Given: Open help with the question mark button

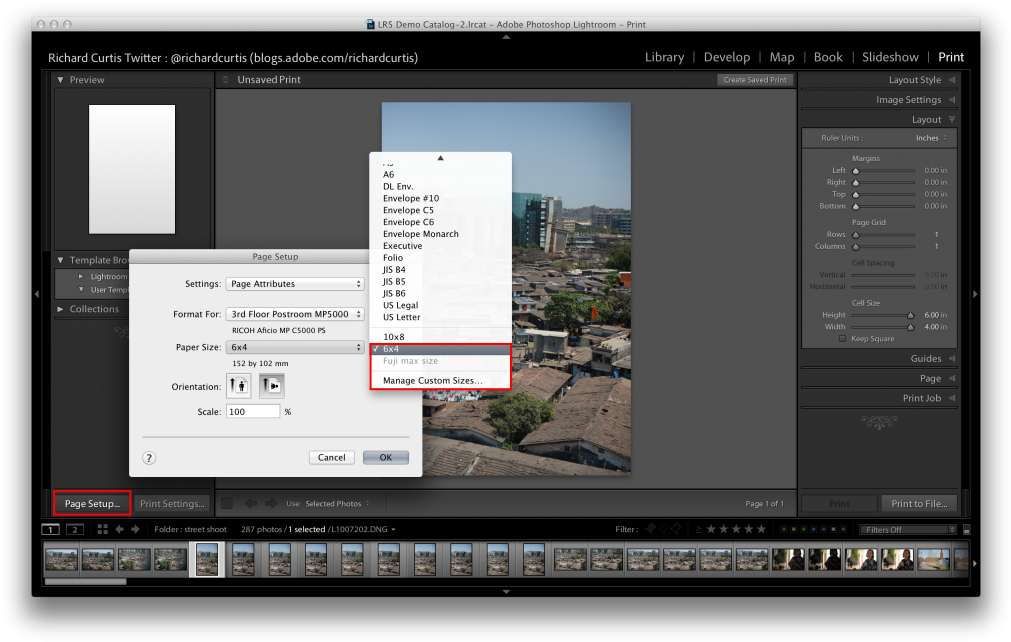Looking at the screenshot, I should click(x=149, y=457).
